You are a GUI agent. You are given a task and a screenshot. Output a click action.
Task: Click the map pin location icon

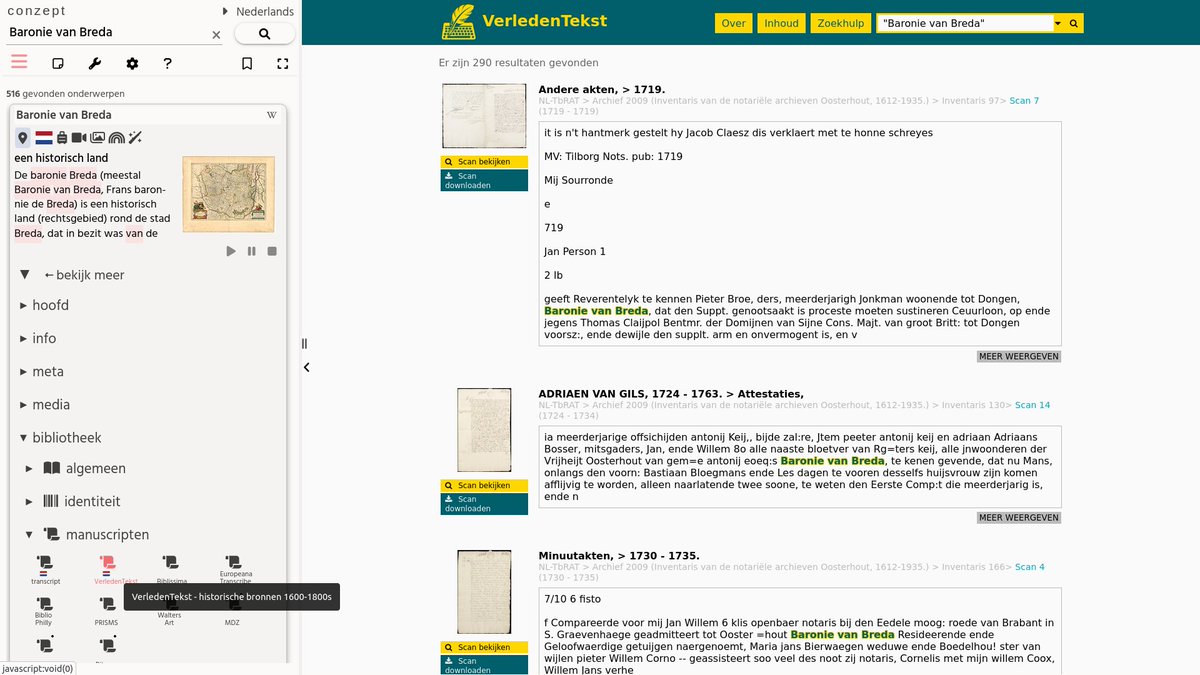click(23, 138)
